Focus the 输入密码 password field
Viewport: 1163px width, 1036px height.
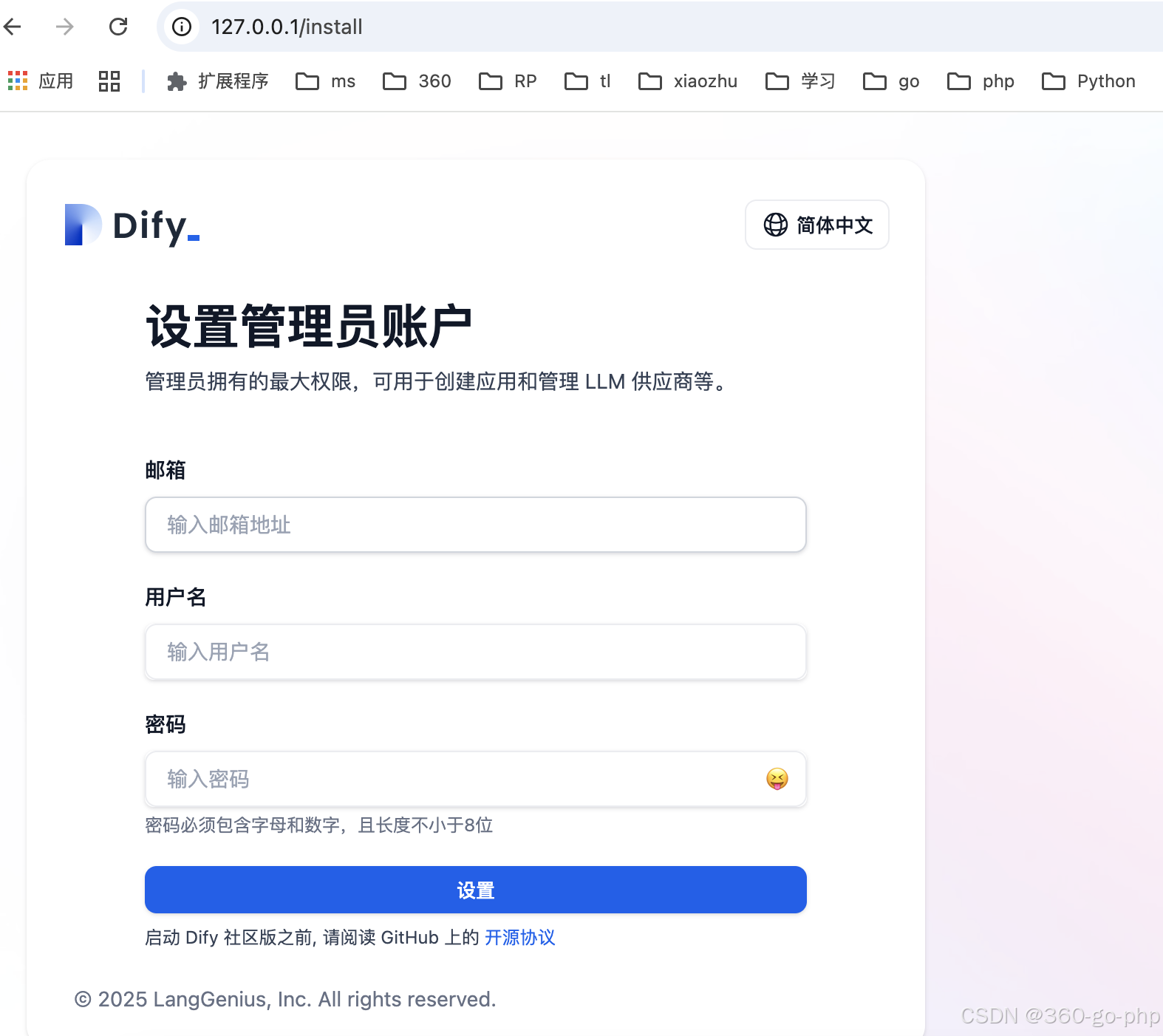pyautogui.click(x=476, y=779)
